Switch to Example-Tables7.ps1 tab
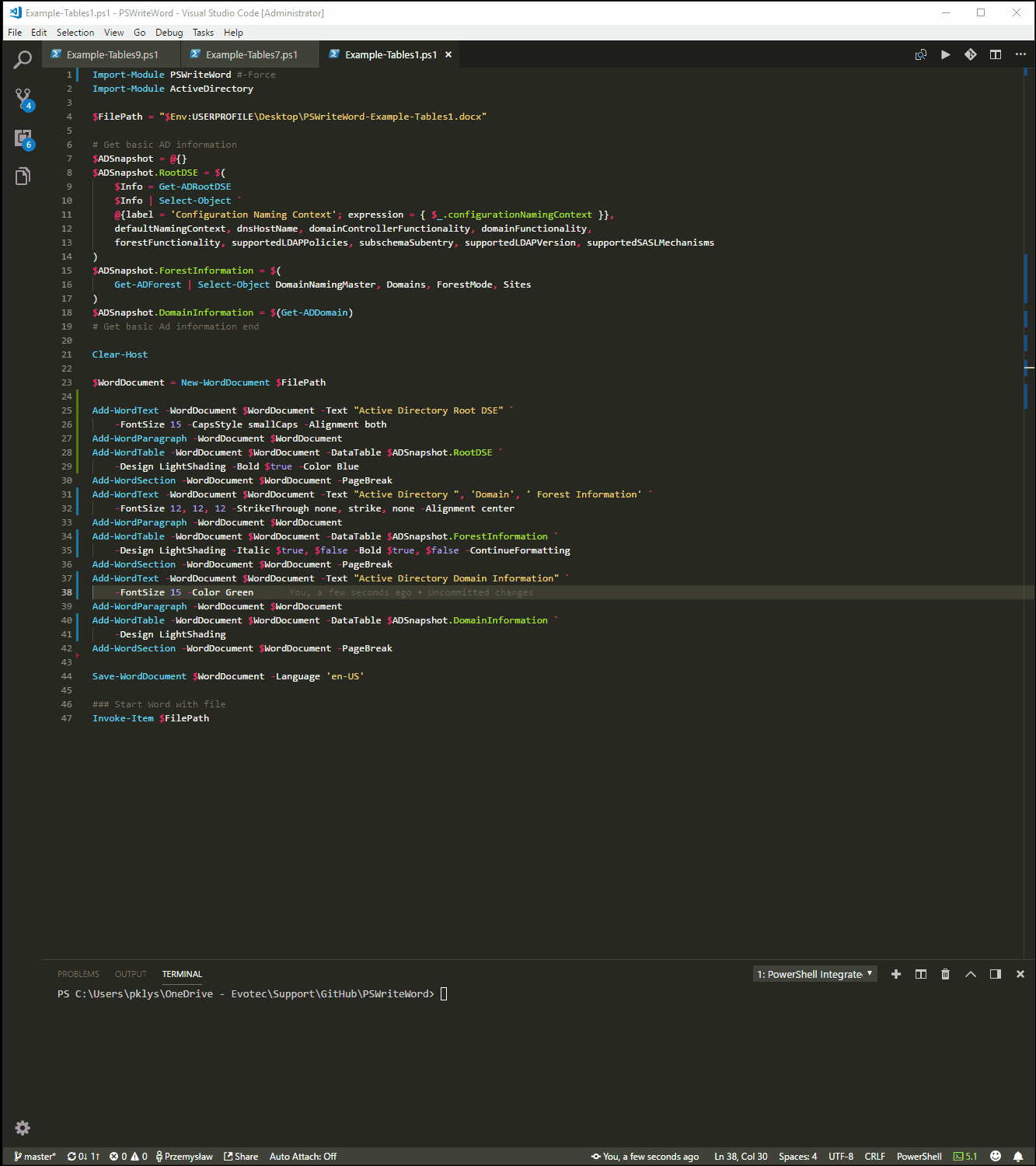The height and width of the screenshot is (1166, 1036). click(250, 54)
